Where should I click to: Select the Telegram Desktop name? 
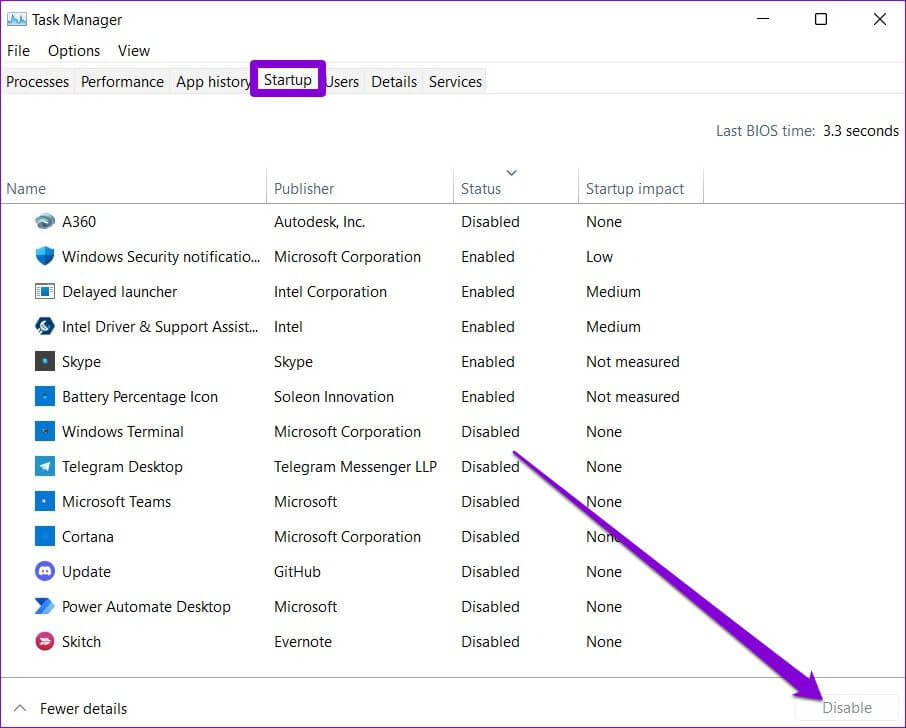point(122,467)
